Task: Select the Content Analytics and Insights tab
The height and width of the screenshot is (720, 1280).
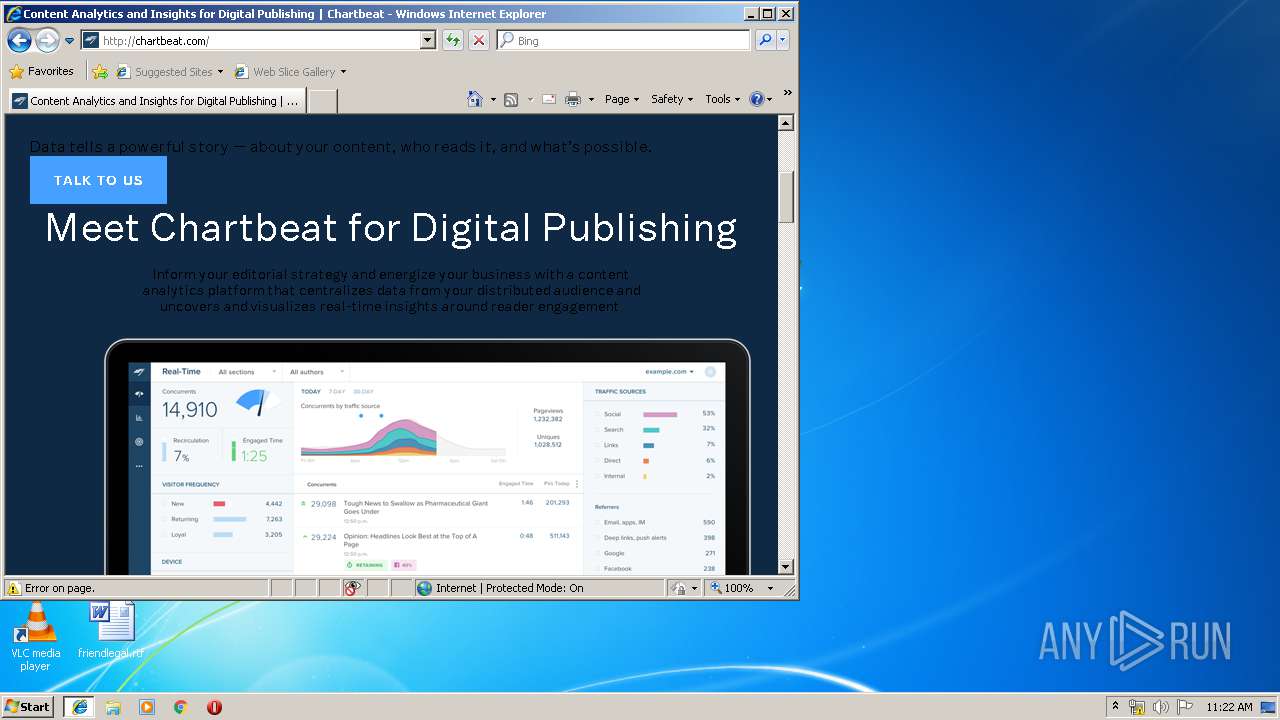Action: click(157, 101)
